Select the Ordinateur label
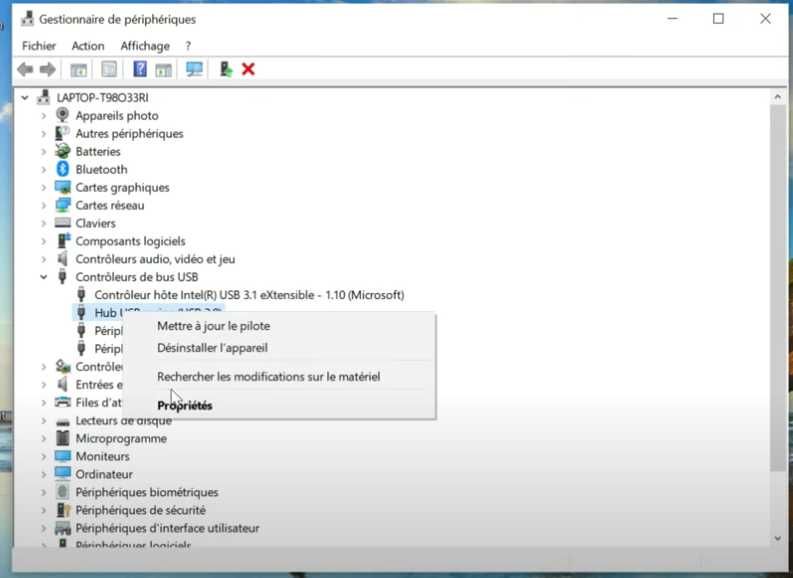This screenshot has width=793, height=578. click(104, 474)
